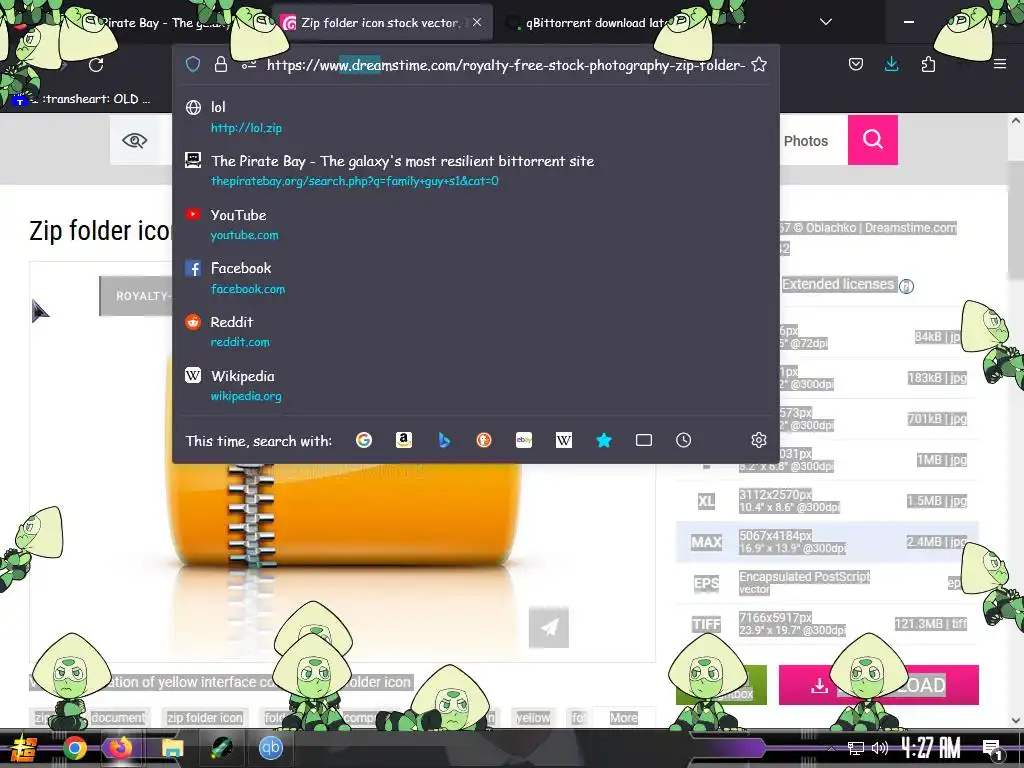Pick the Reddit suggestion
This screenshot has height=768, width=1024.
pos(475,332)
